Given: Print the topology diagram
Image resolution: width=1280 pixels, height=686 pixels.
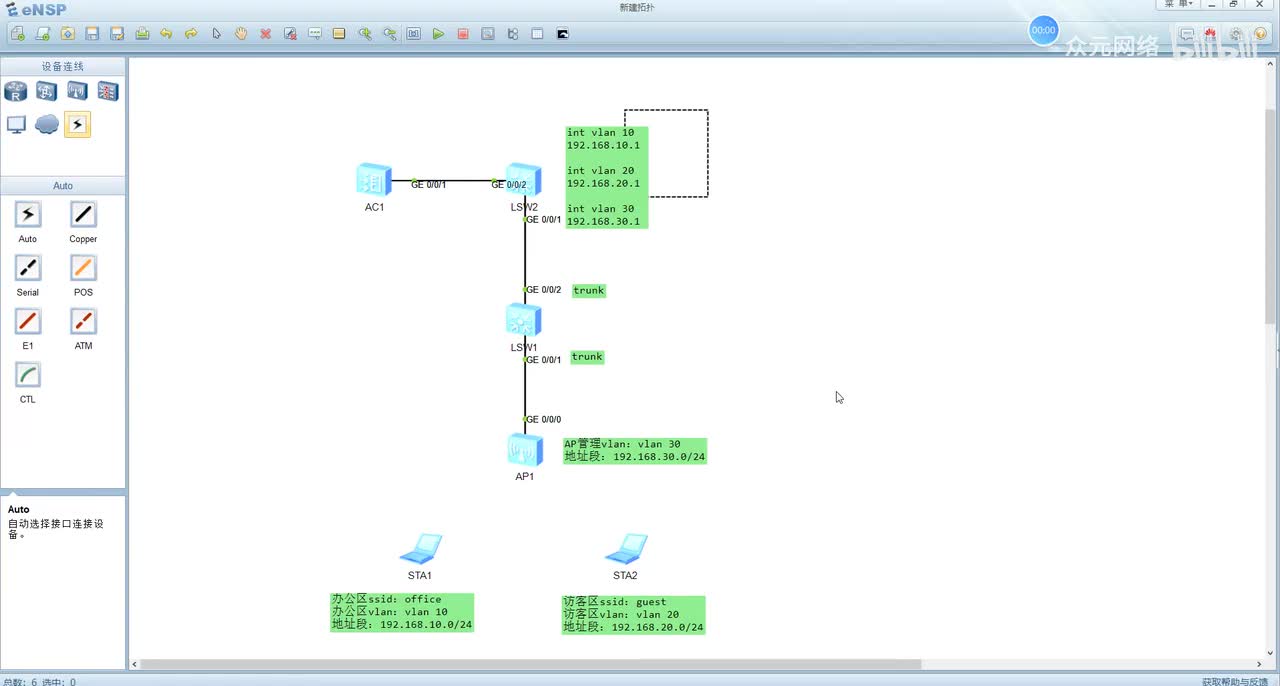Looking at the screenshot, I should [142, 33].
